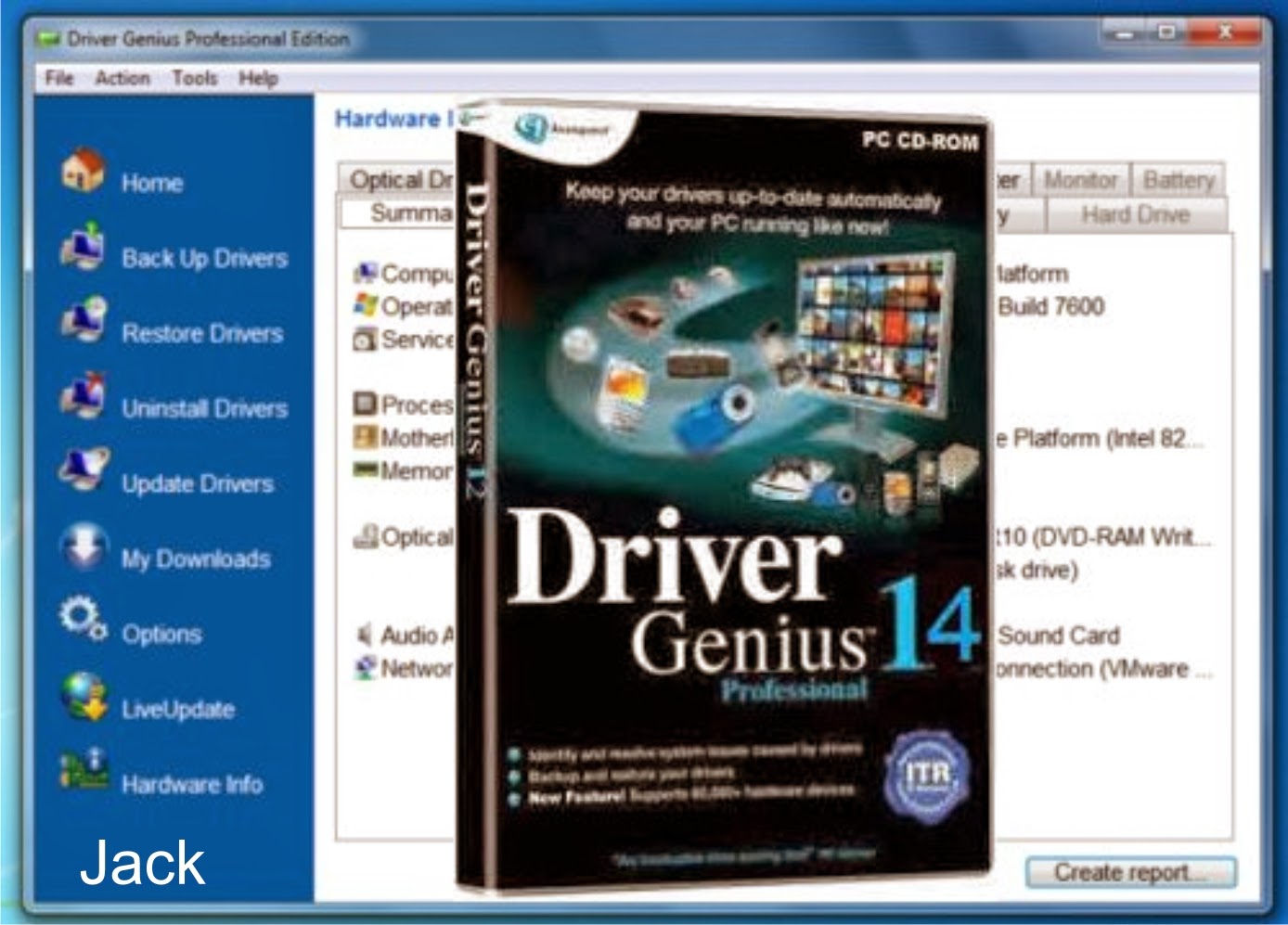Click the 'Build 7600' text
This screenshot has width=1288, height=925.
pyautogui.click(x=1050, y=306)
